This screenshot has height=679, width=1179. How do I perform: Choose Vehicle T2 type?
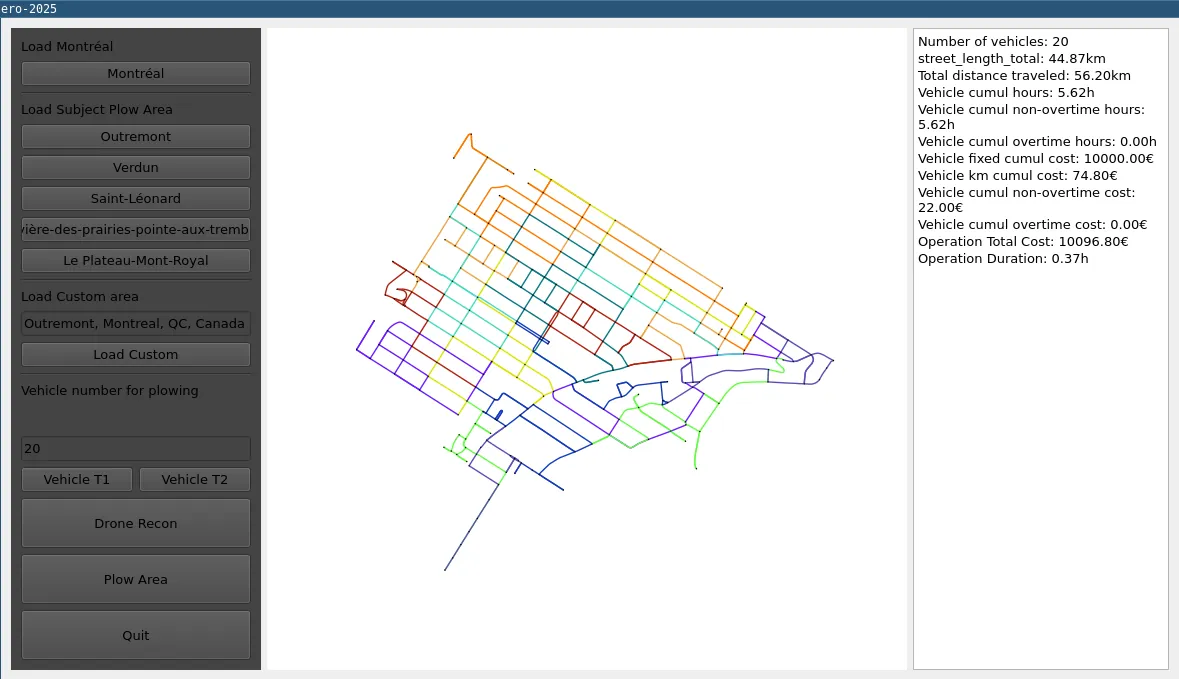[x=194, y=479]
